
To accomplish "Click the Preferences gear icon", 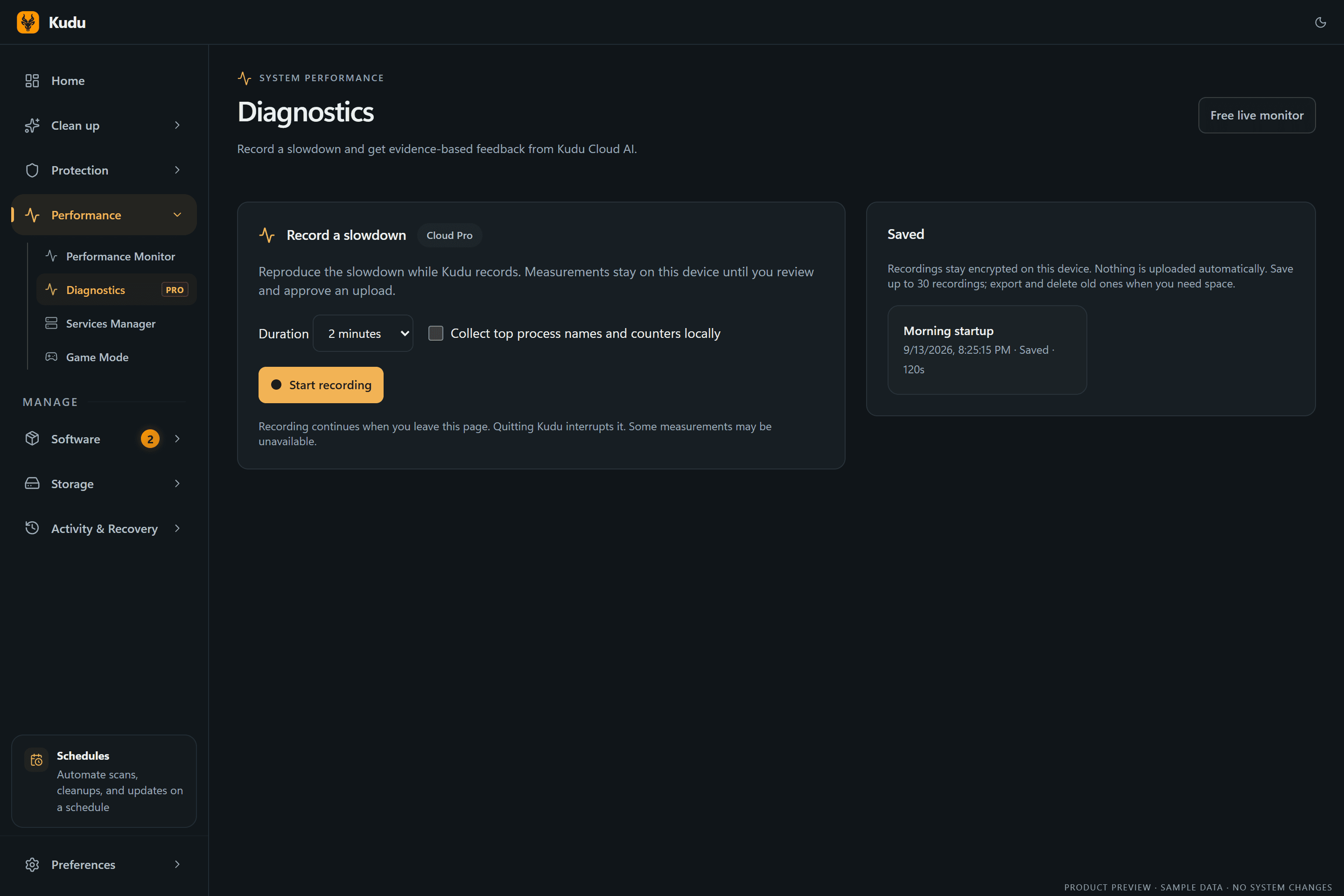I will point(32,865).
